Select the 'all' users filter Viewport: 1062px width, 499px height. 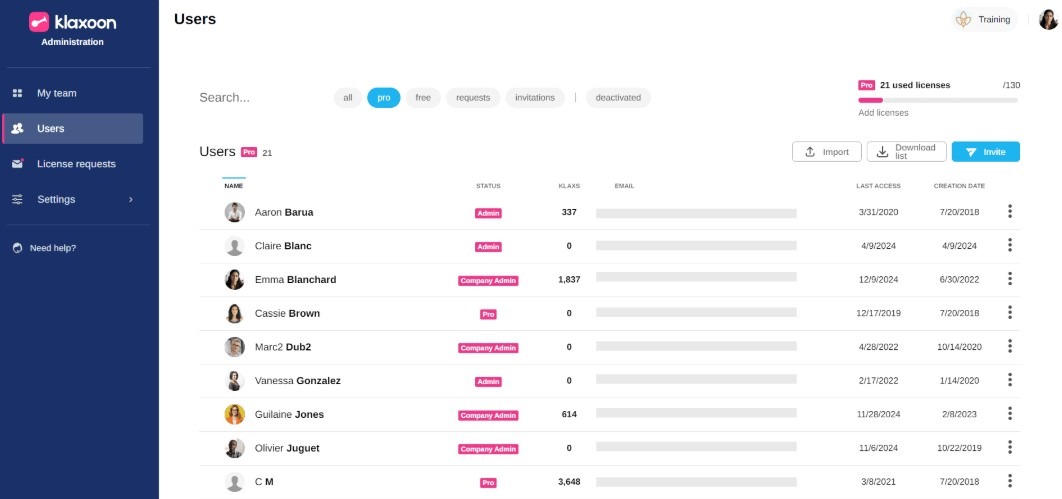(x=347, y=98)
